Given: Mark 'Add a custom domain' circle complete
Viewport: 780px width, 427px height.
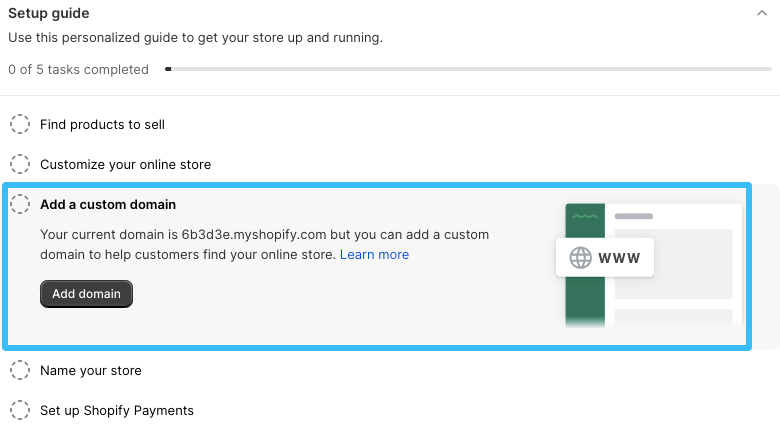Looking at the screenshot, I should (x=20, y=204).
